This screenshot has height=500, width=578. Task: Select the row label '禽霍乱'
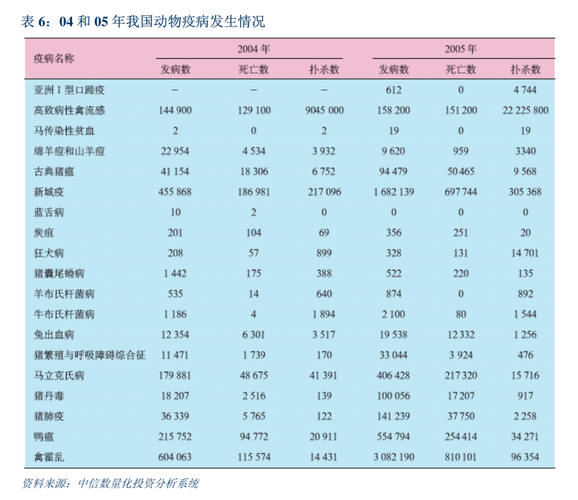click(49, 457)
